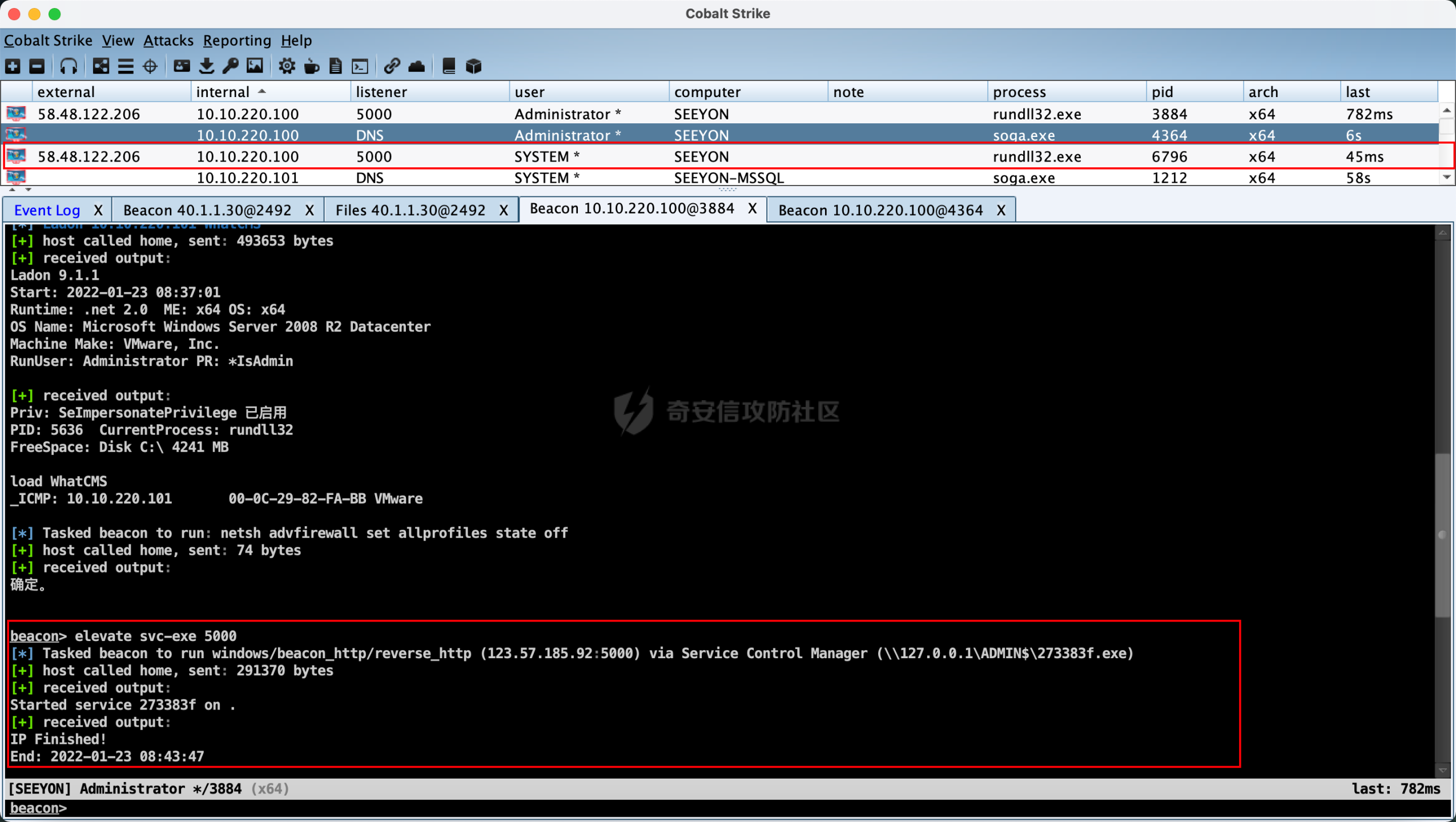Sort sessions by the listener column

click(430, 92)
